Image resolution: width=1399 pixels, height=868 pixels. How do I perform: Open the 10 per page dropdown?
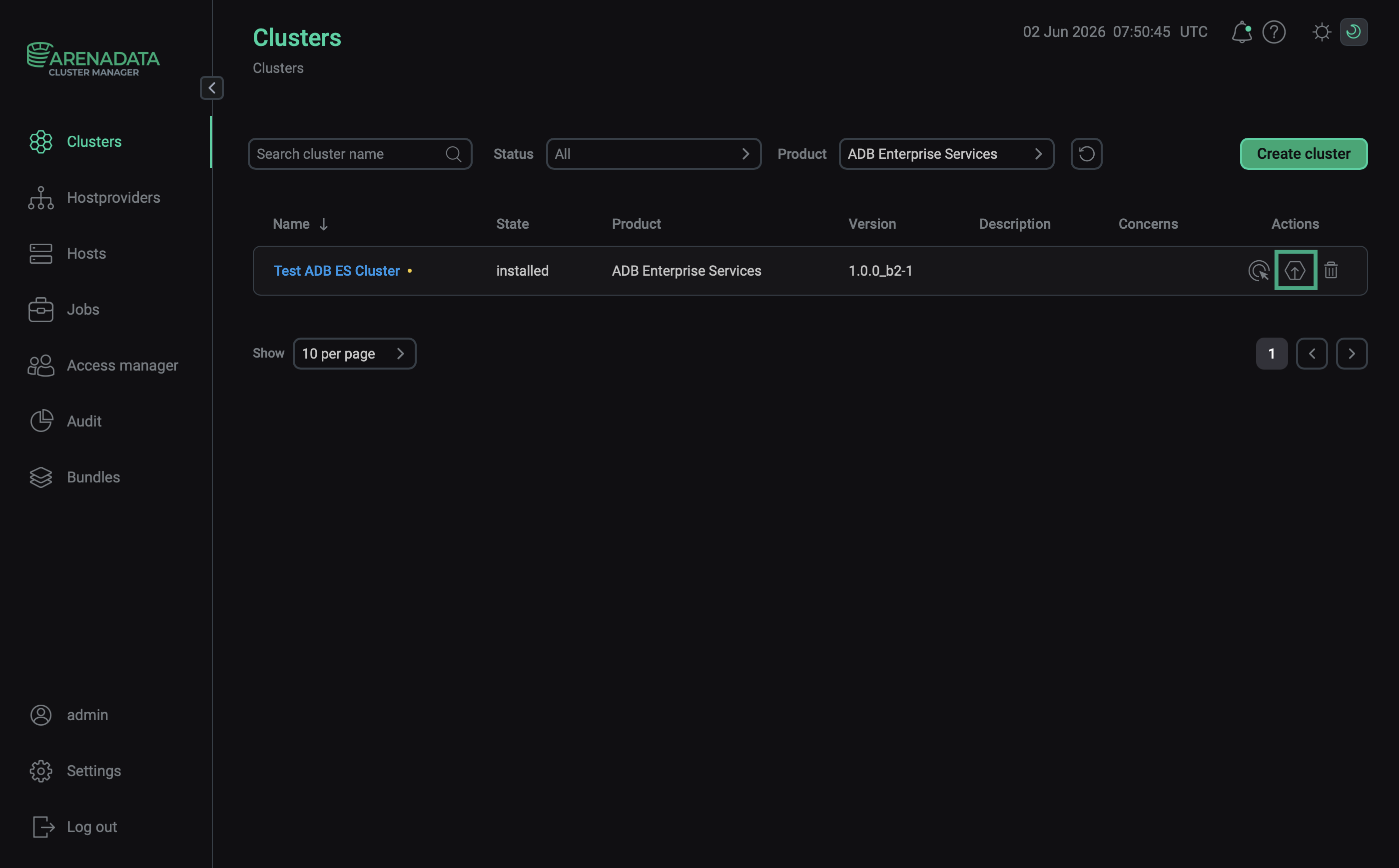coord(354,354)
